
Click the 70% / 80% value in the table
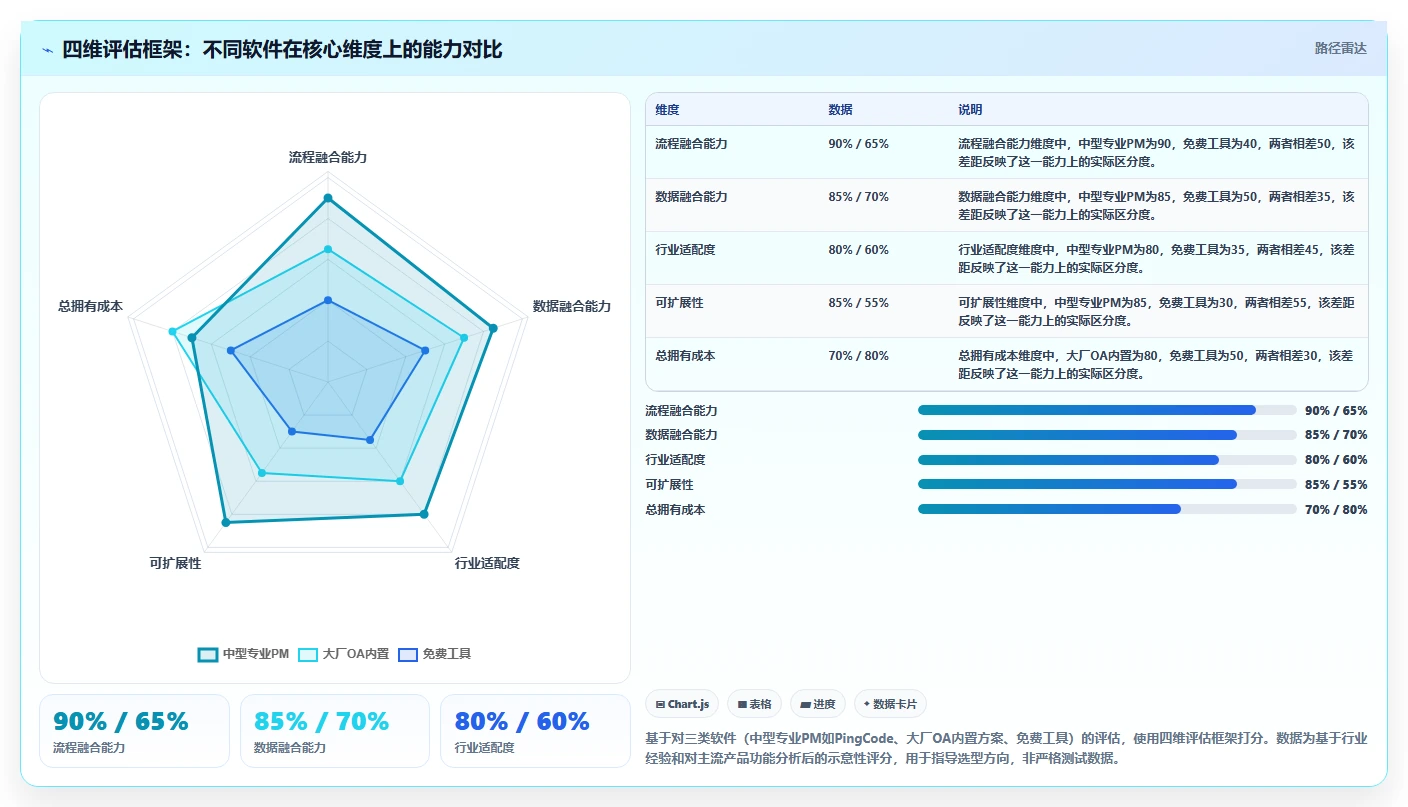pyautogui.click(x=858, y=356)
